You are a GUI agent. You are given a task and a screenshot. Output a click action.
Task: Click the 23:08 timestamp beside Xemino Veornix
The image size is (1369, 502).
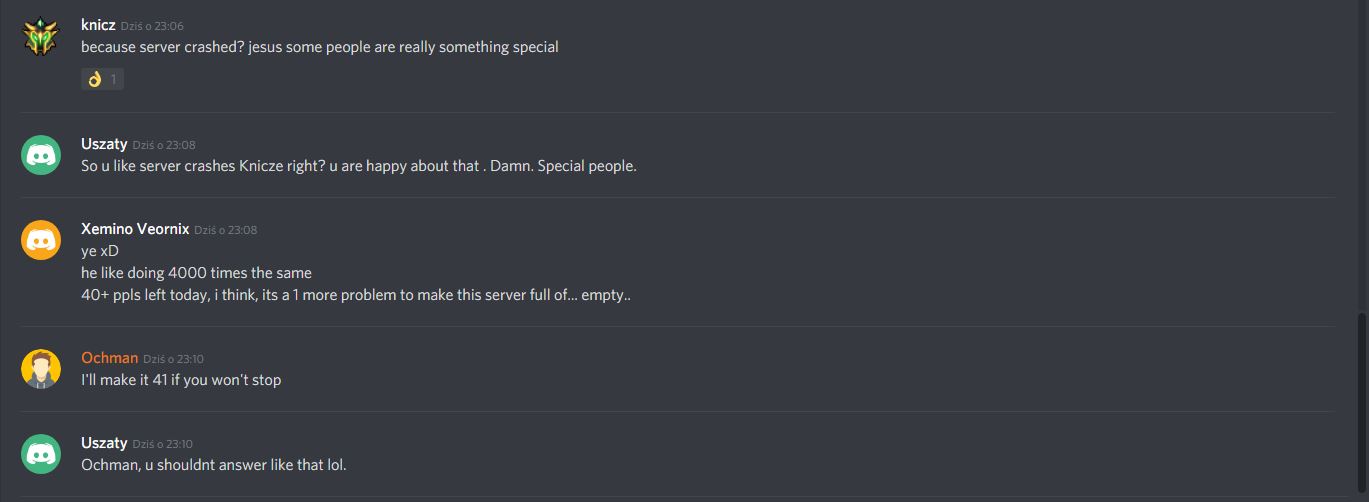tap(226, 230)
